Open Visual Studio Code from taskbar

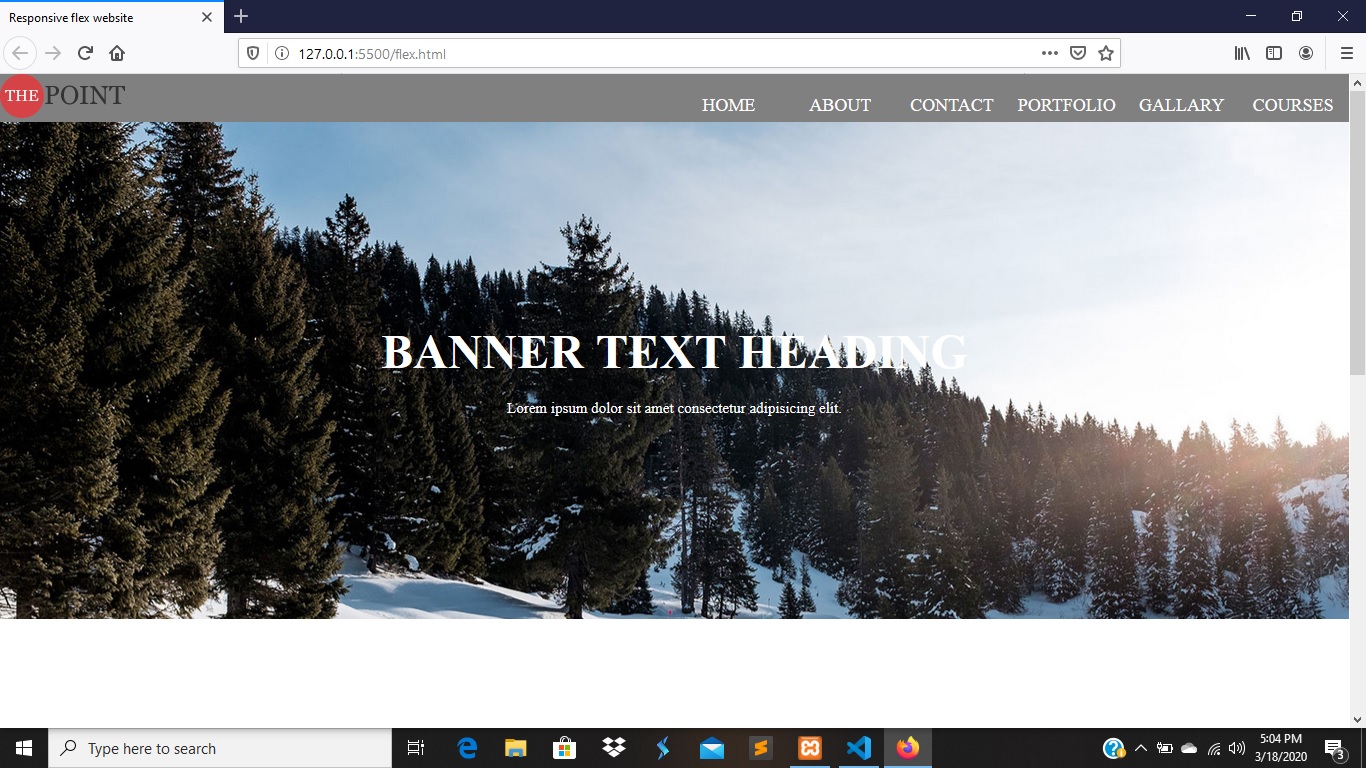(x=858, y=748)
